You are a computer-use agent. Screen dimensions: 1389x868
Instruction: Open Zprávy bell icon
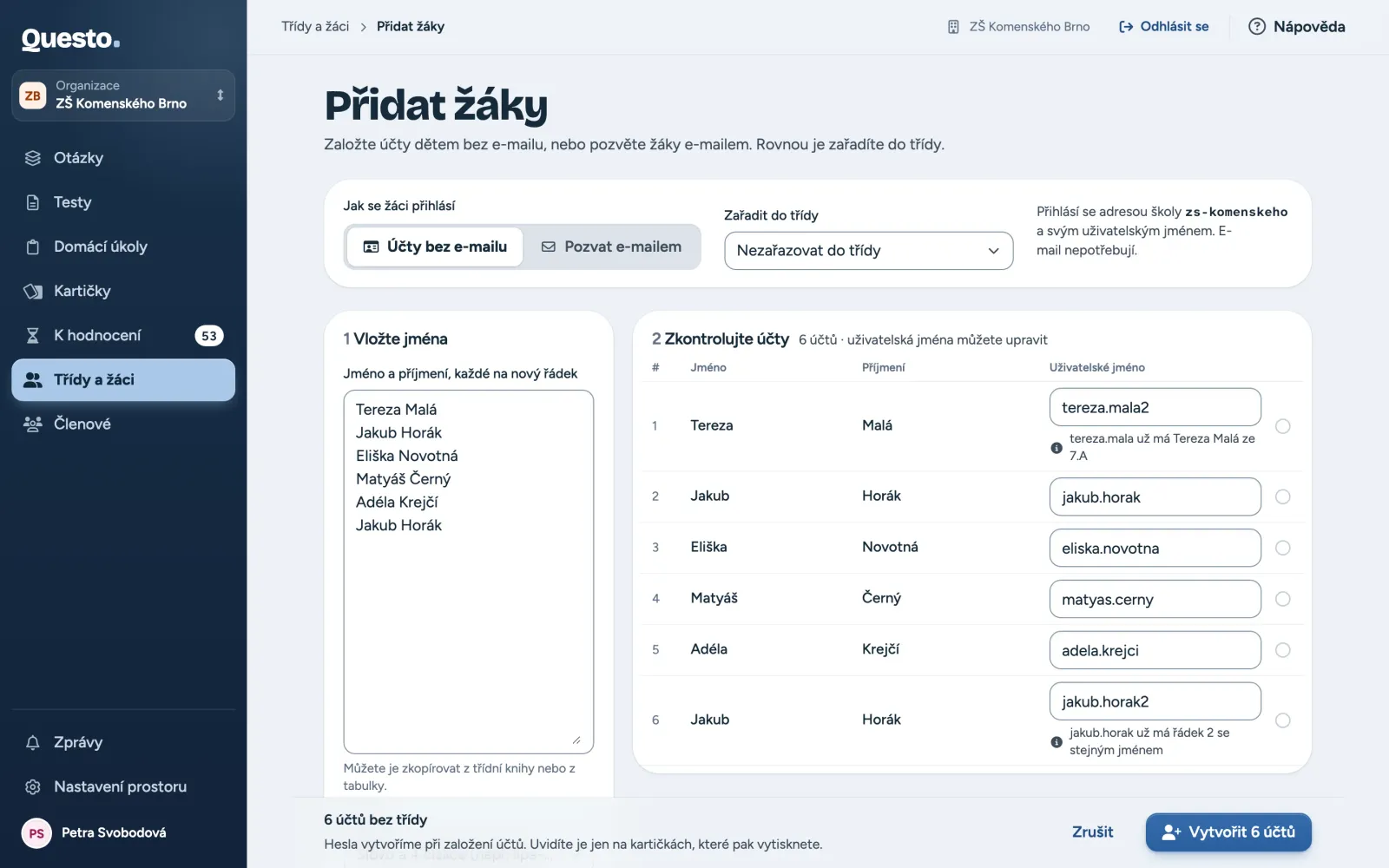pyautogui.click(x=33, y=742)
